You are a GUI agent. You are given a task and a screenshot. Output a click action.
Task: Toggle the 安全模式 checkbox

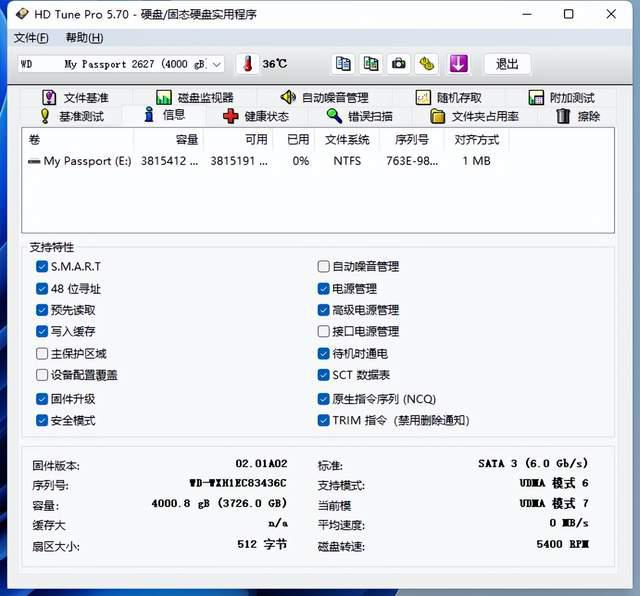[x=42, y=420]
